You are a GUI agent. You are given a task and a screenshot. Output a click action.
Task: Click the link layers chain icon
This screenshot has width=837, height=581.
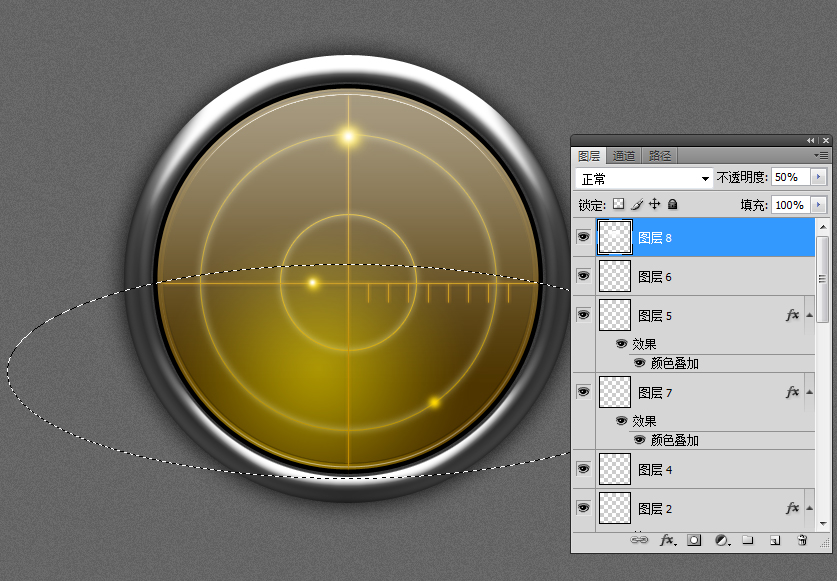639,540
